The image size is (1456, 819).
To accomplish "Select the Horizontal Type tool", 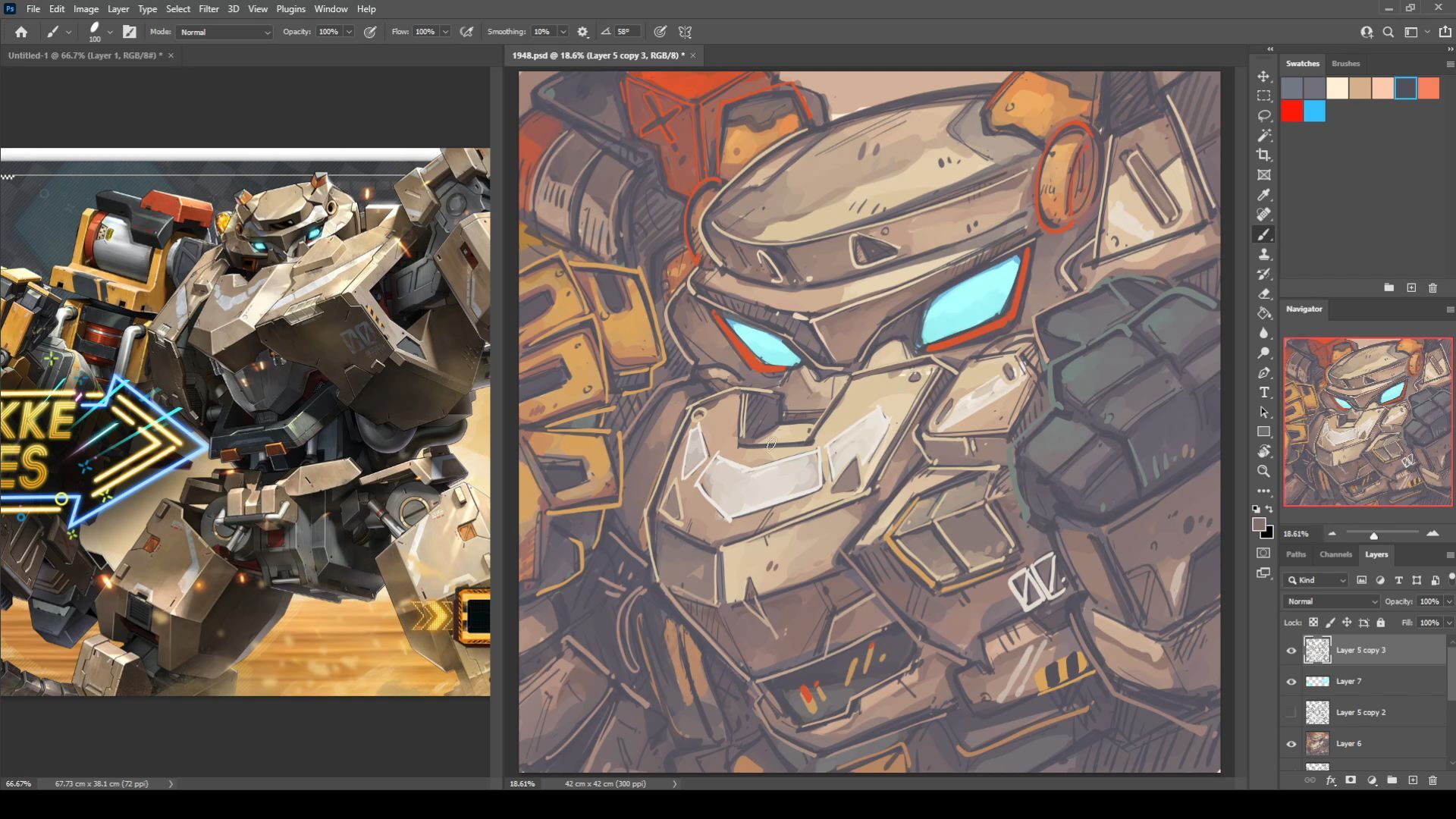I will 1263,392.
